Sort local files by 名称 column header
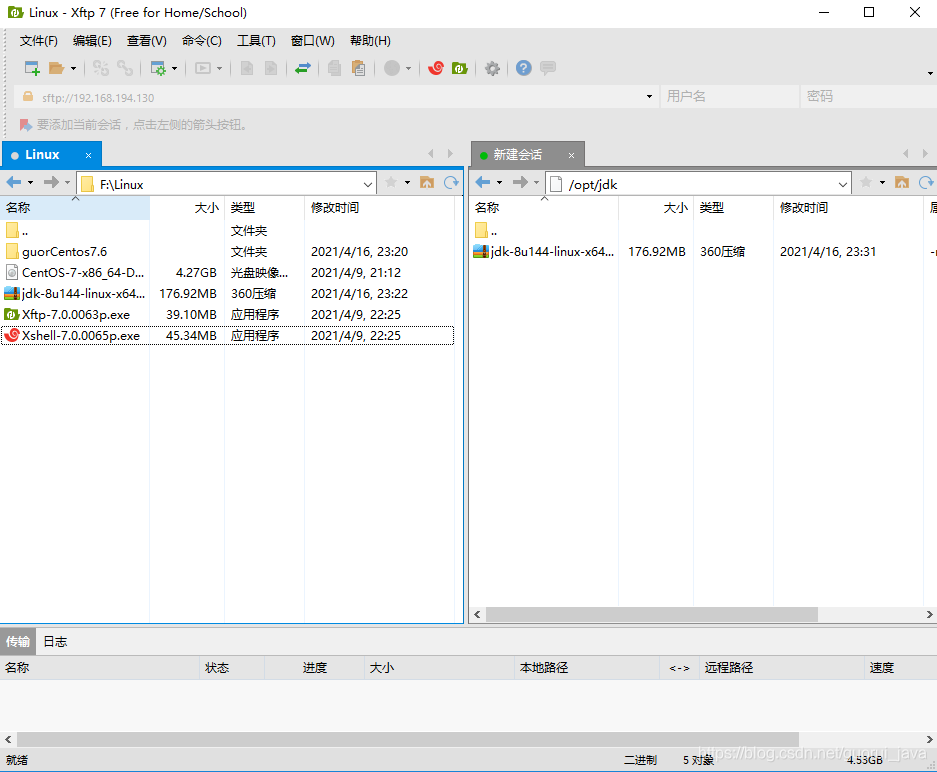The width and height of the screenshot is (937, 772). pyautogui.click(x=75, y=207)
